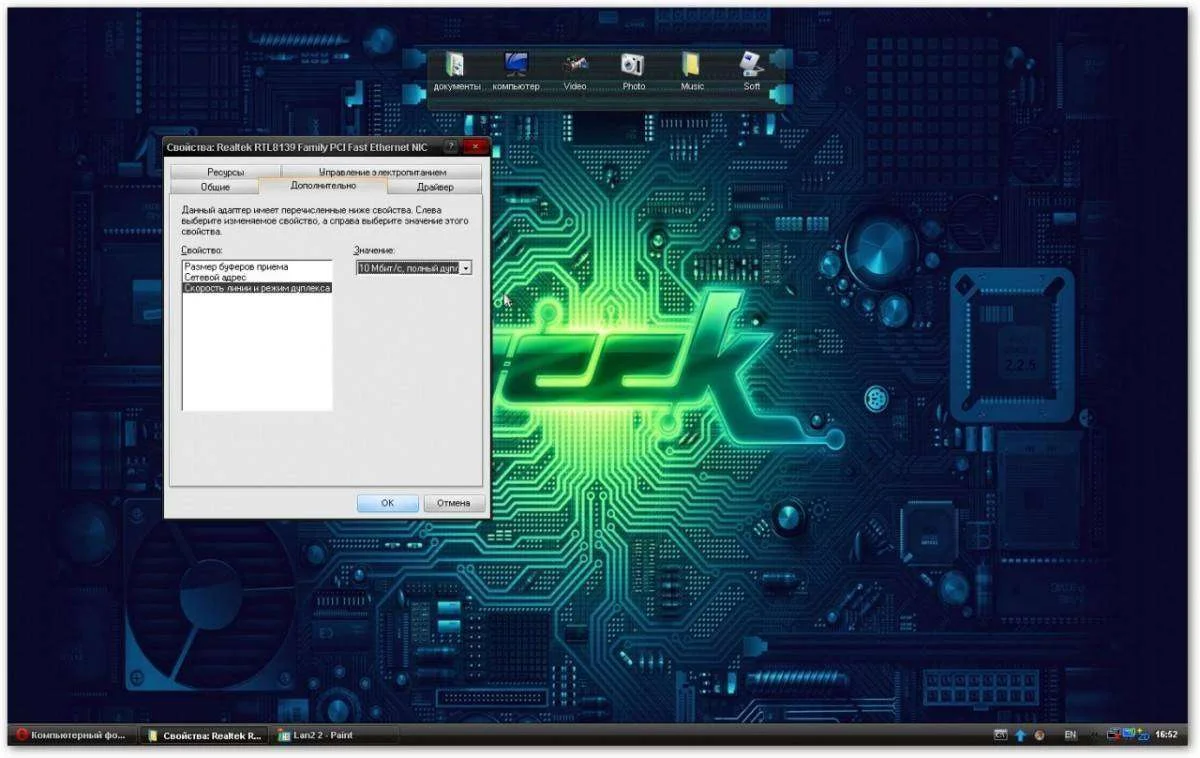Click the 16:52 clock in tray
The image size is (1200, 758).
point(1166,735)
